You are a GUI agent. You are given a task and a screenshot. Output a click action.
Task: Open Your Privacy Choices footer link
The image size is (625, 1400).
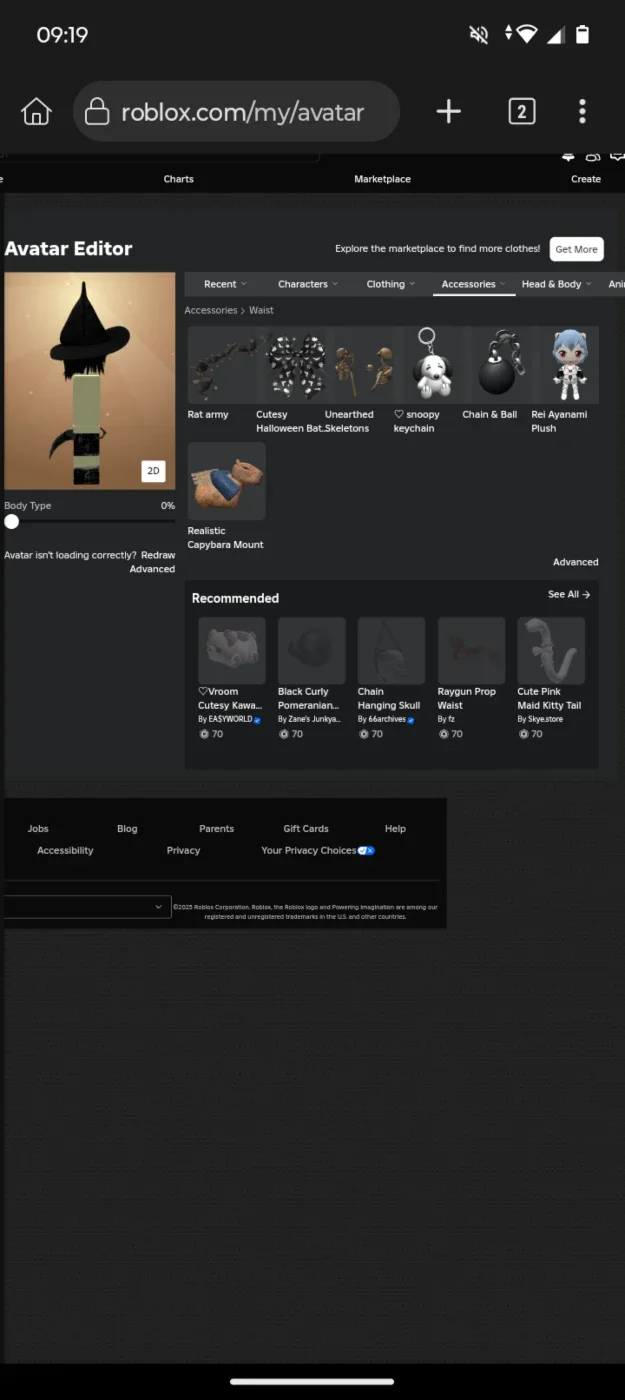point(318,851)
